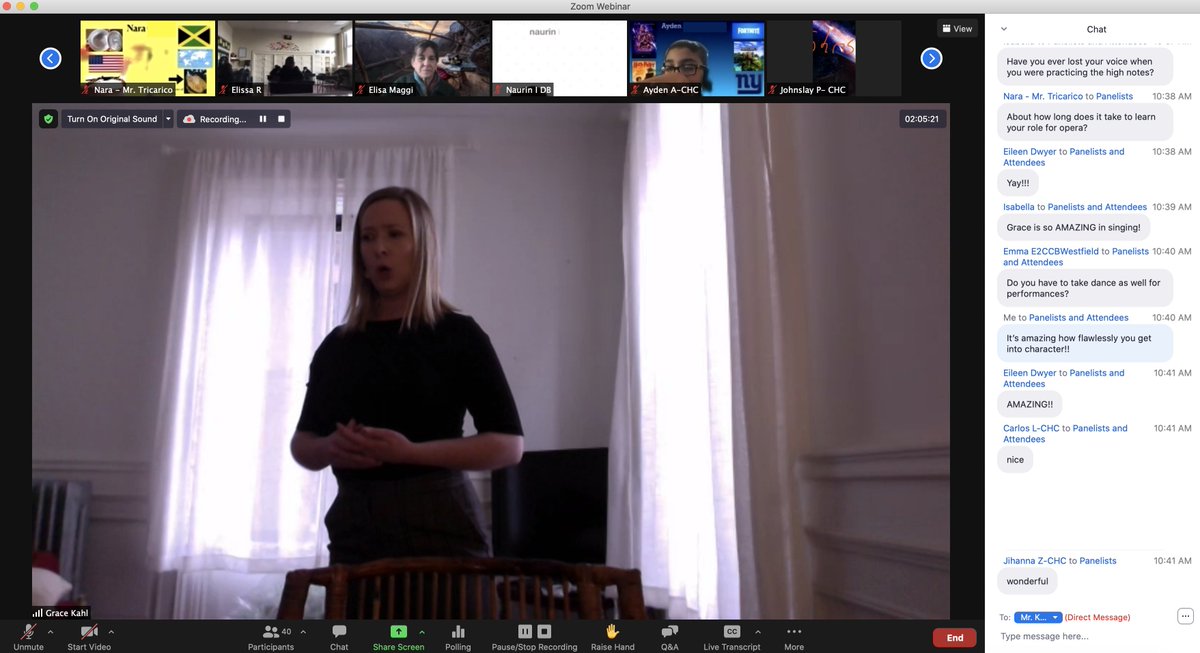The height and width of the screenshot is (653, 1200).
Task: Click the Chat panel title
Action: pos(1096,29)
